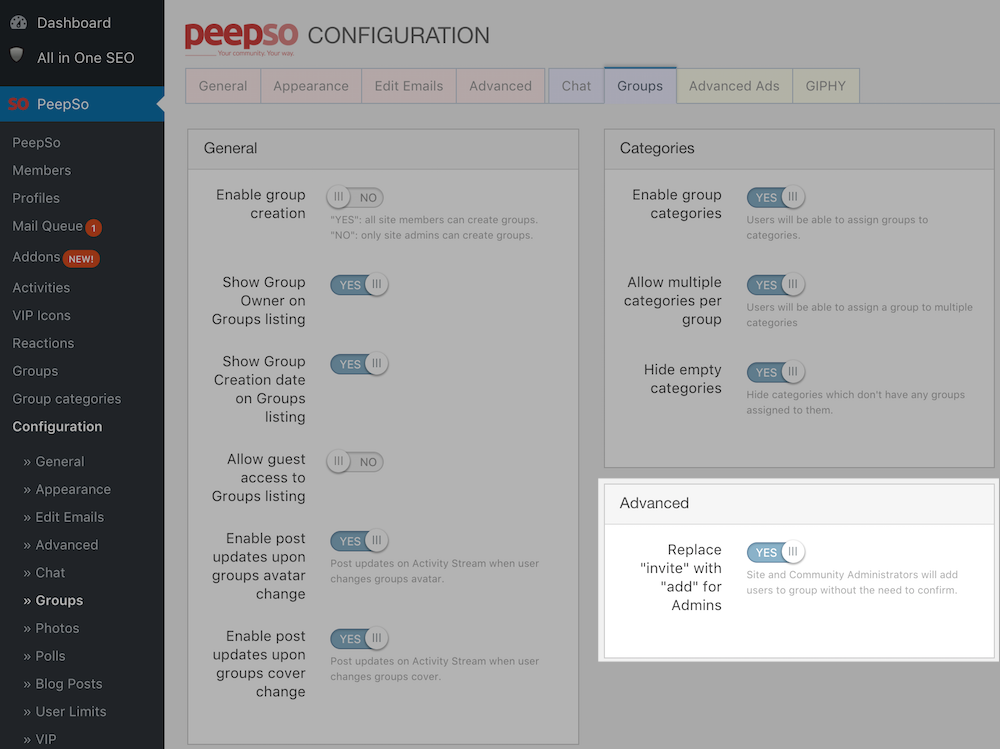Image resolution: width=1000 pixels, height=749 pixels.
Task: Click the CONFIGURATION page title
Action: coord(399,36)
